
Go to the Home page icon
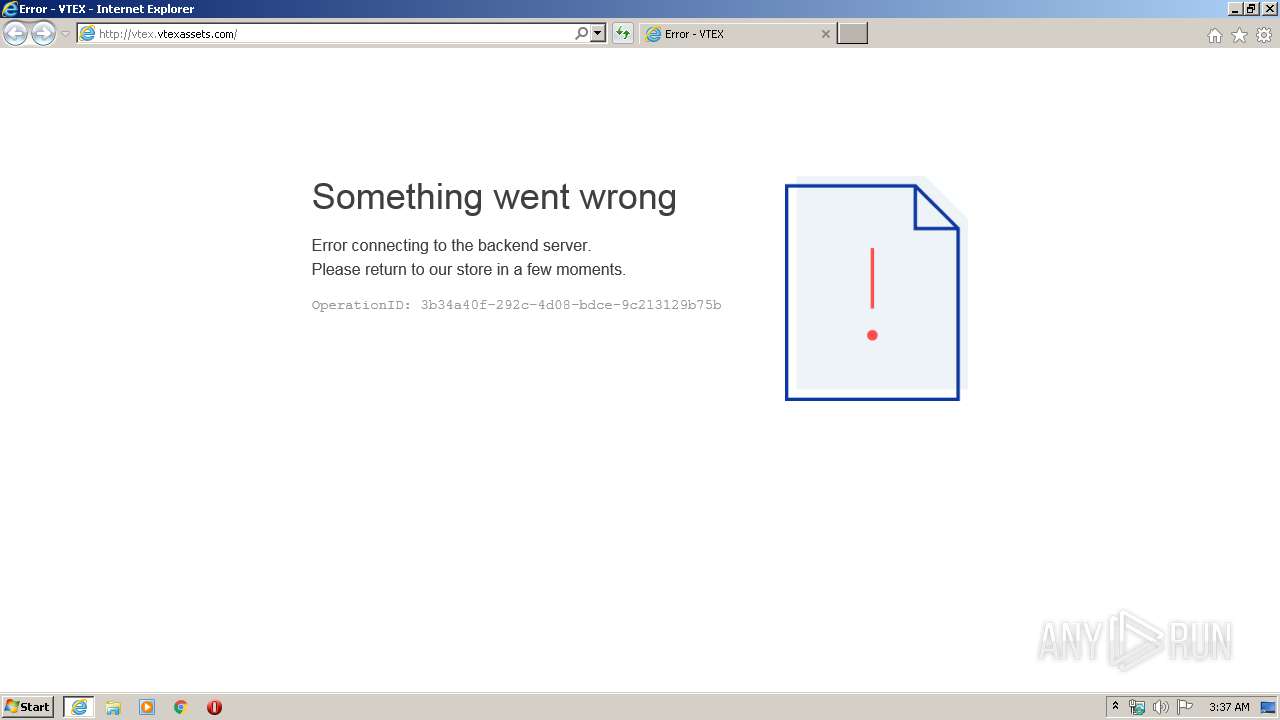pyautogui.click(x=1214, y=35)
